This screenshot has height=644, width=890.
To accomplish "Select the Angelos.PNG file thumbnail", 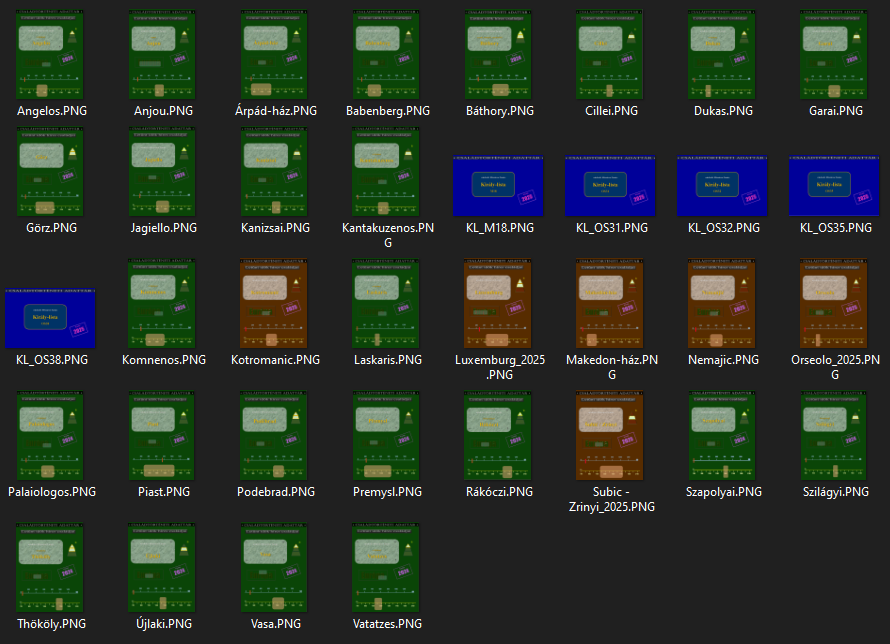I will click(x=51, y=54).
